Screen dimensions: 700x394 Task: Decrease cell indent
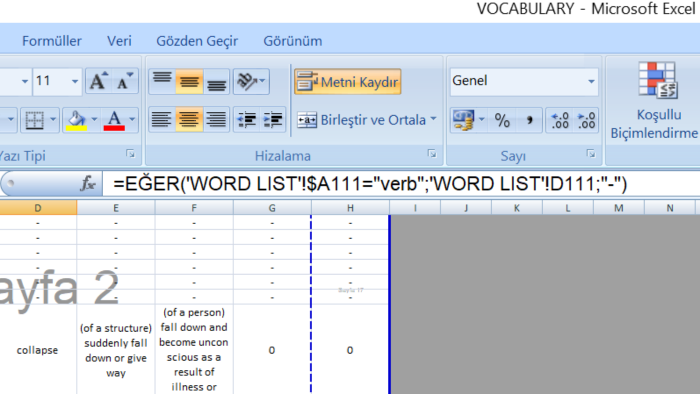coord(246,120)
